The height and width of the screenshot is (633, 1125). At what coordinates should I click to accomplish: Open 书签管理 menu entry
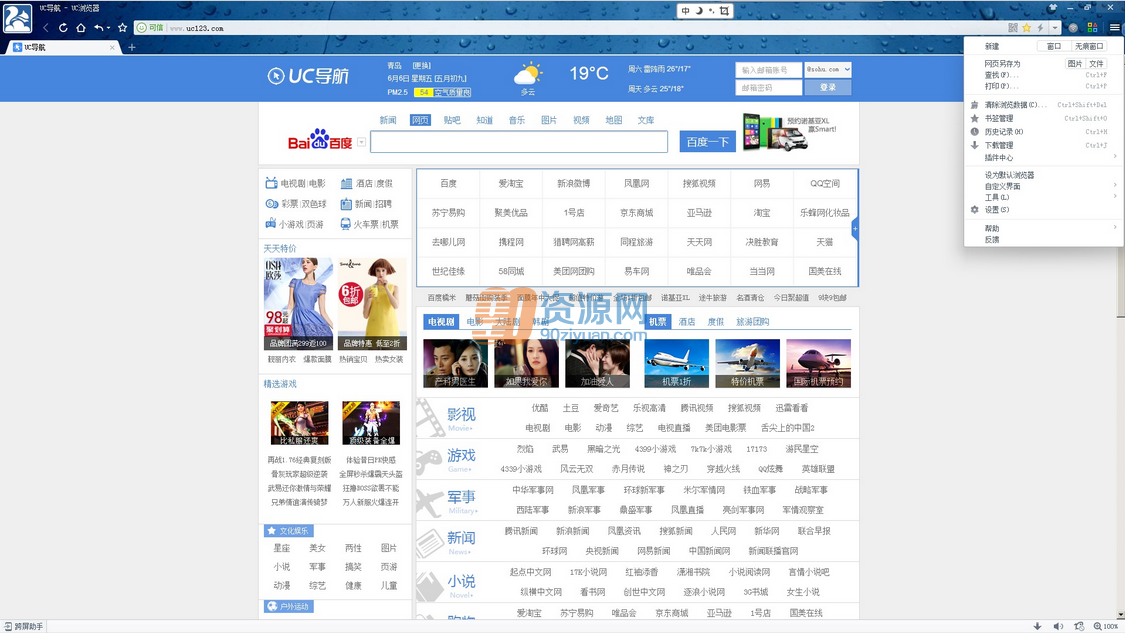(x=1044, y=118)
